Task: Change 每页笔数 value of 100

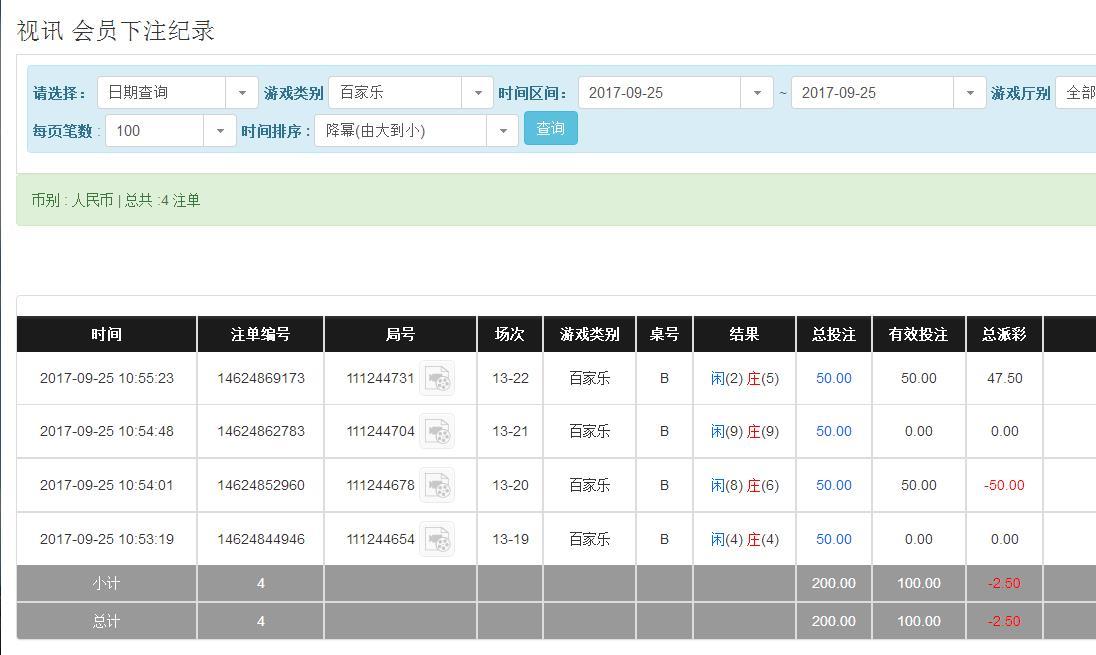Action: [170, 131]
